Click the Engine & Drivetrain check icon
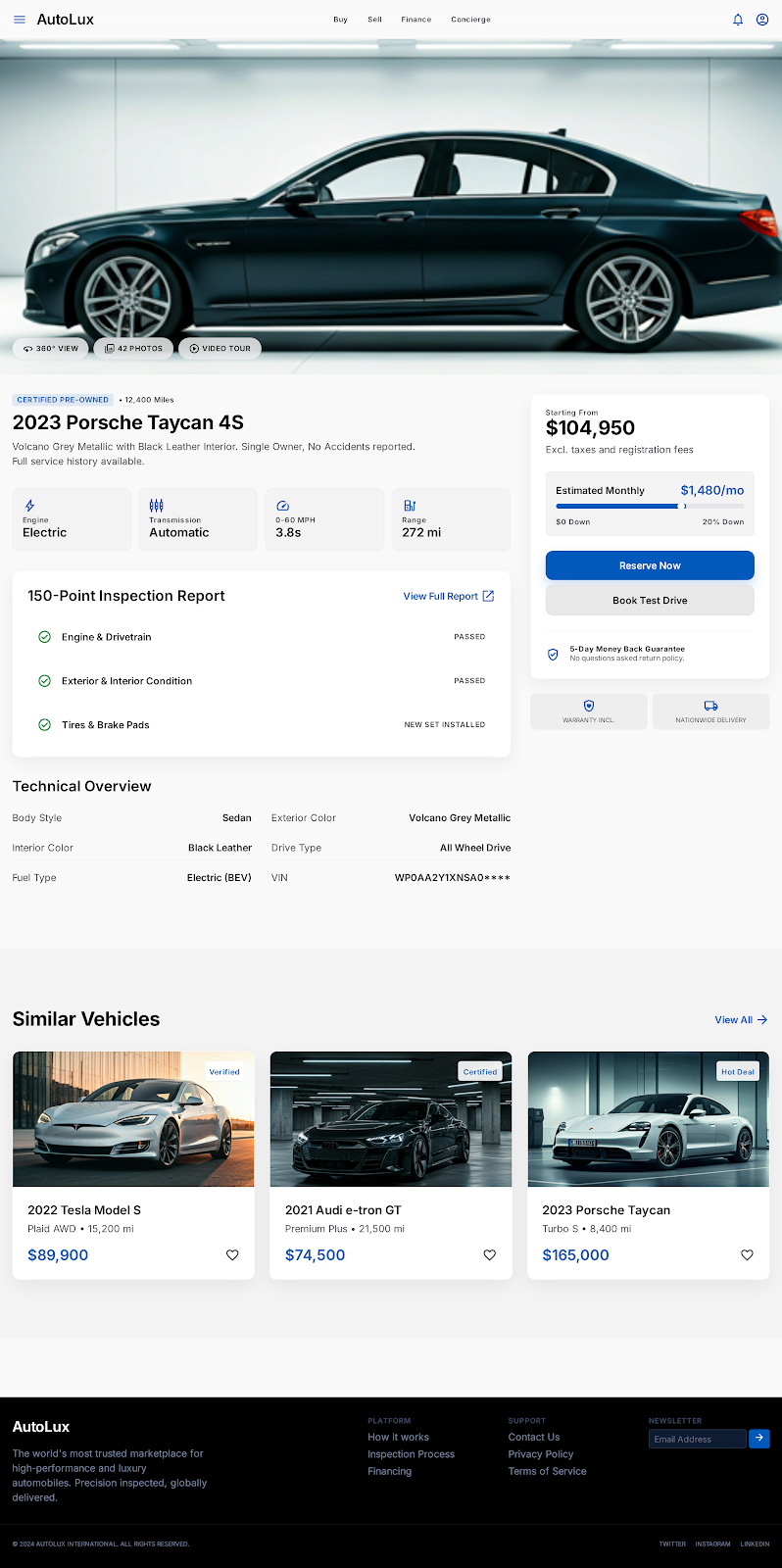The height and width of the screenshot is (1568, 782). tap(44, 637)
